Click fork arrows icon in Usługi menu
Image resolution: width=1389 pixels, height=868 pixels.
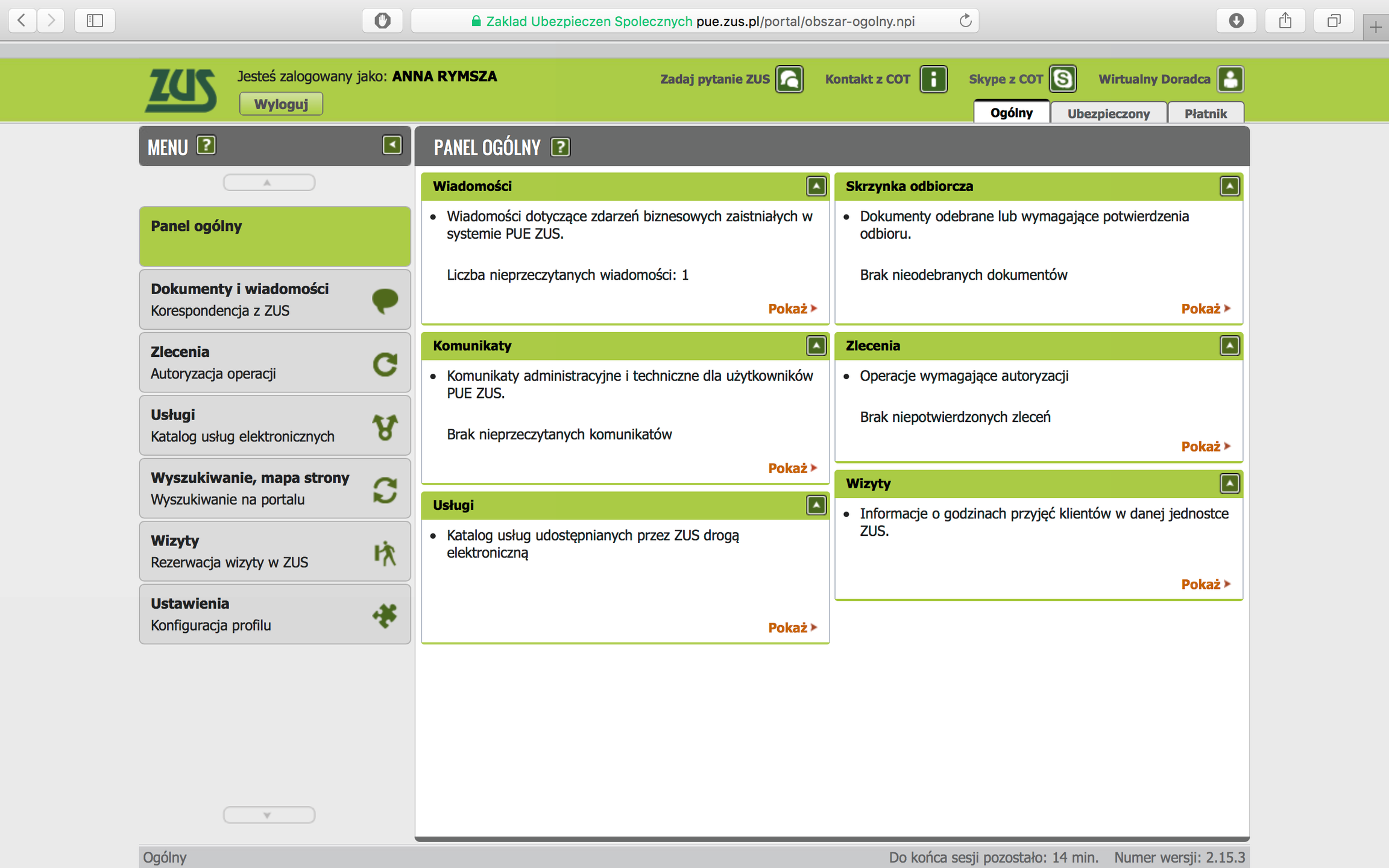(385, 427)
